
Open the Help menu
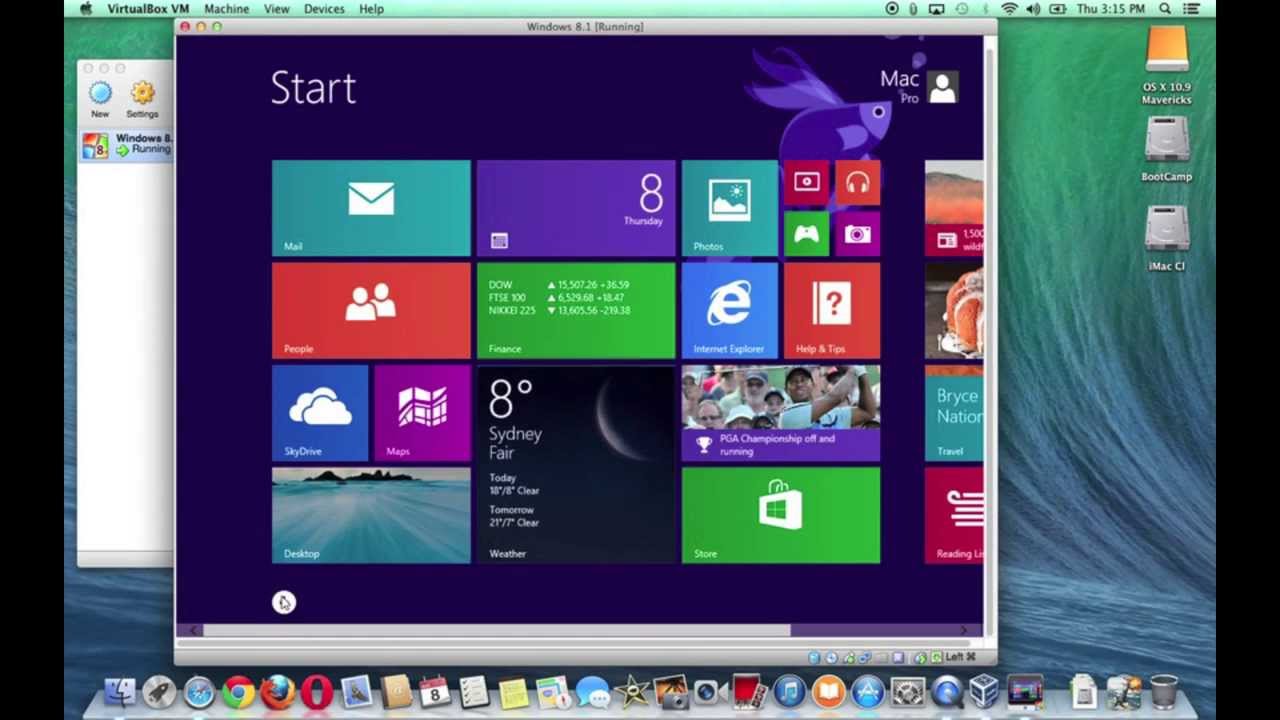coord(371,9)
